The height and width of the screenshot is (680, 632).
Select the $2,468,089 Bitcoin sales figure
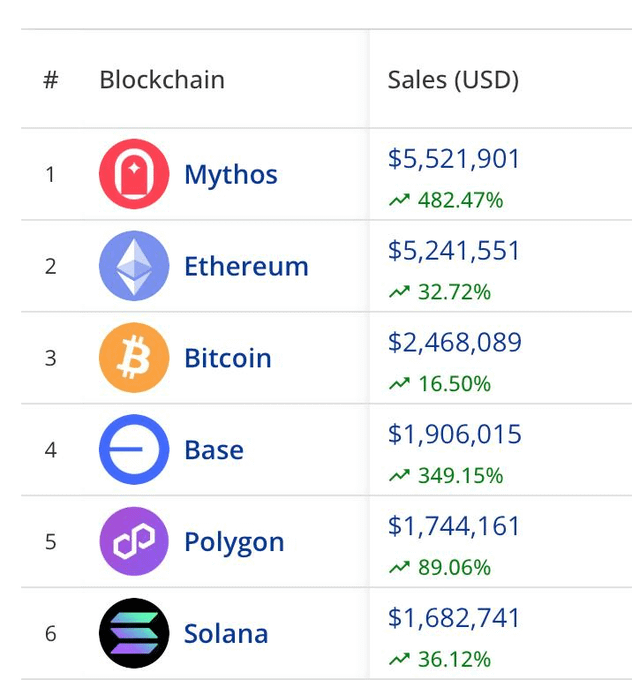455,342
